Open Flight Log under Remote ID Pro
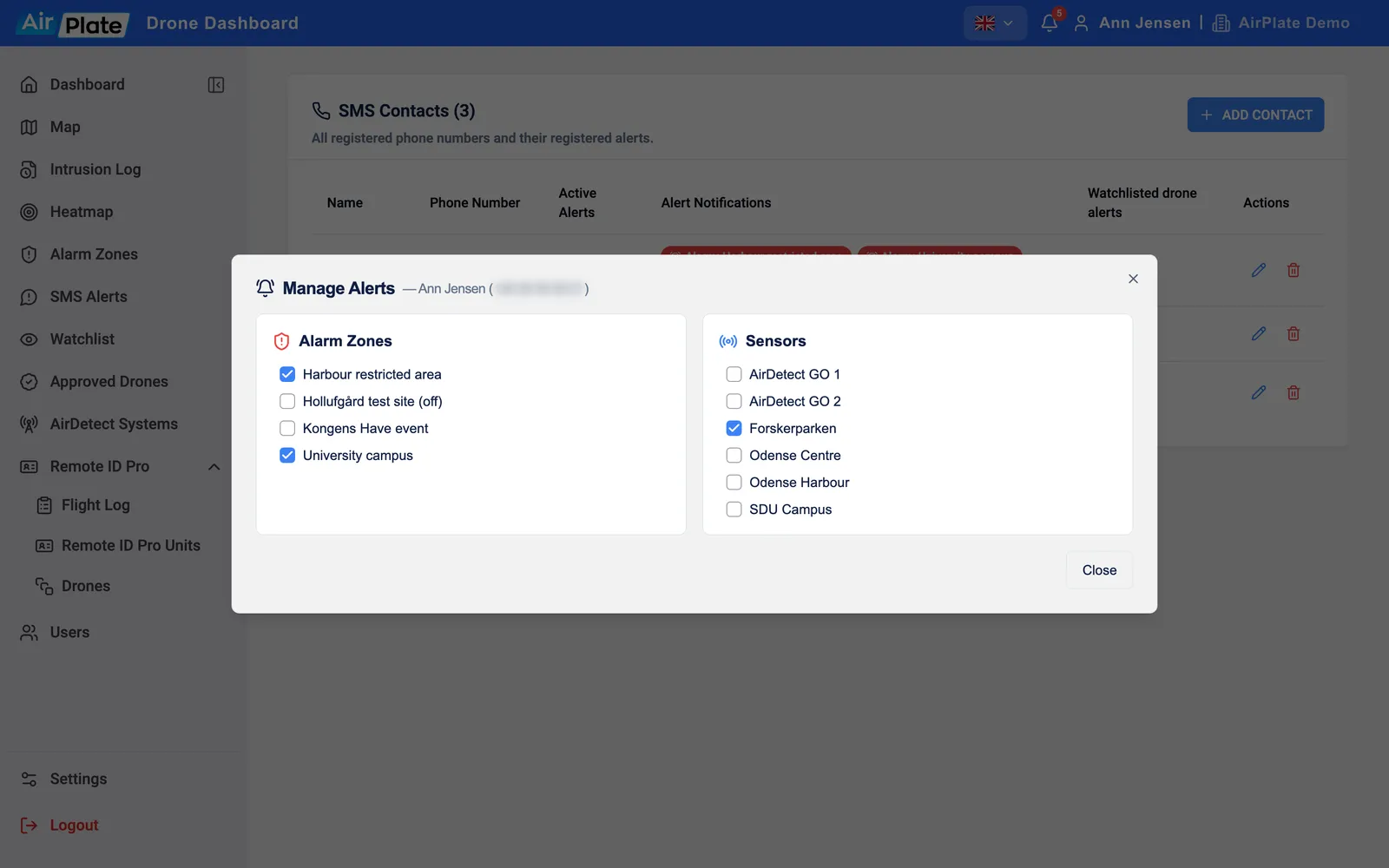This screenshot has height=868, width=1389. 82,505
